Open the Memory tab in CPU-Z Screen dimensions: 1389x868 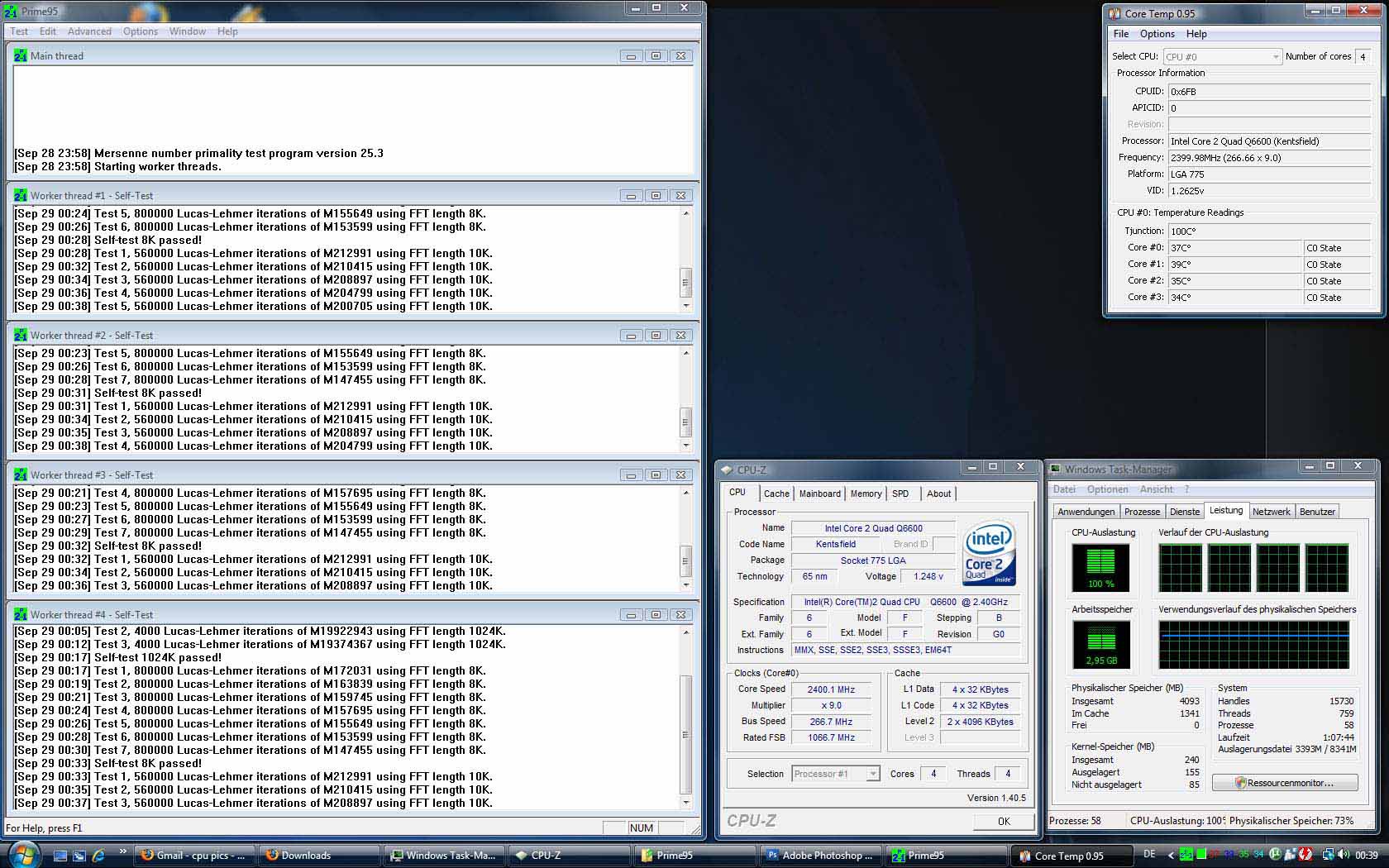[x=866, y=494]
